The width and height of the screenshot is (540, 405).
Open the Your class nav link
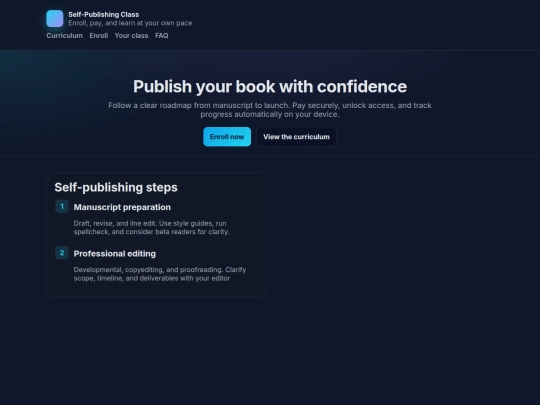(132, 36)
